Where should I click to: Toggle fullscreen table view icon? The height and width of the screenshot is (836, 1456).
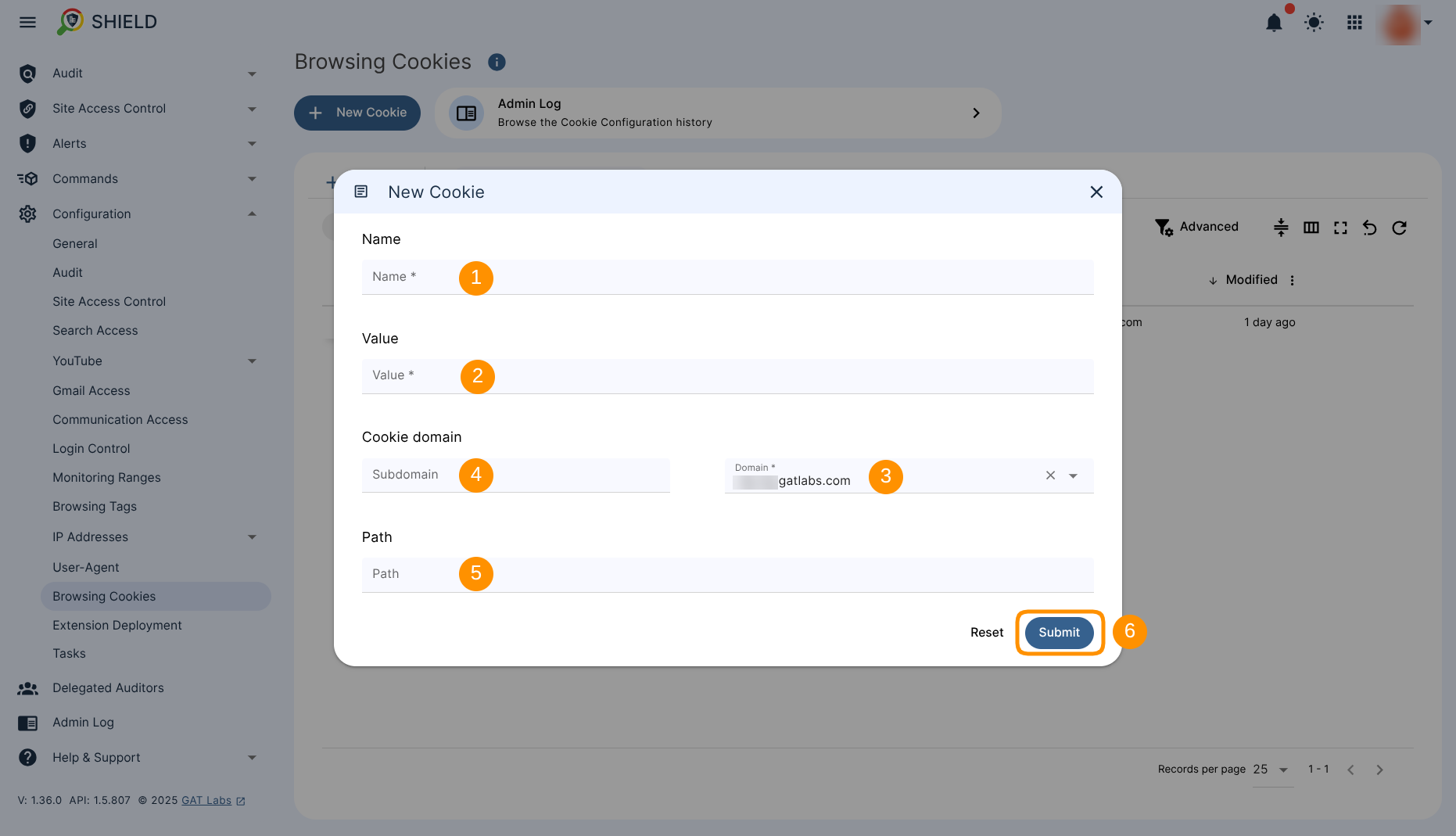[1340, 228]
